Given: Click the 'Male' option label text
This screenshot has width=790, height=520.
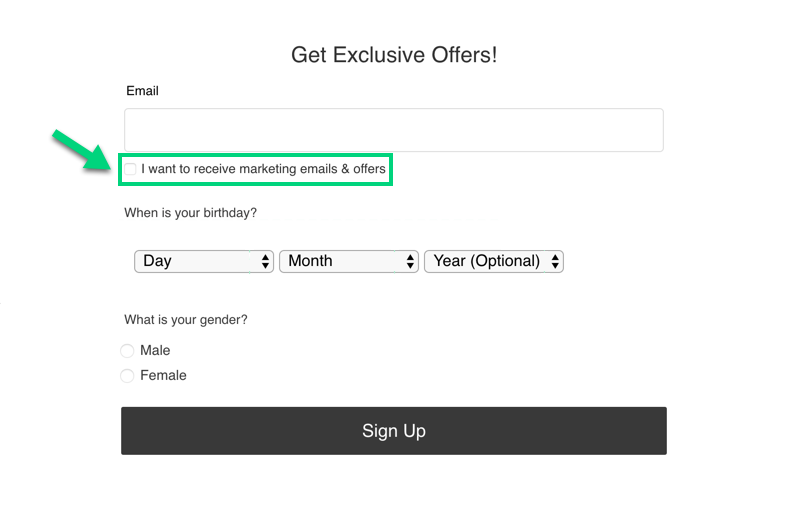Looking at the screenshot, I should tap(155, 351).
